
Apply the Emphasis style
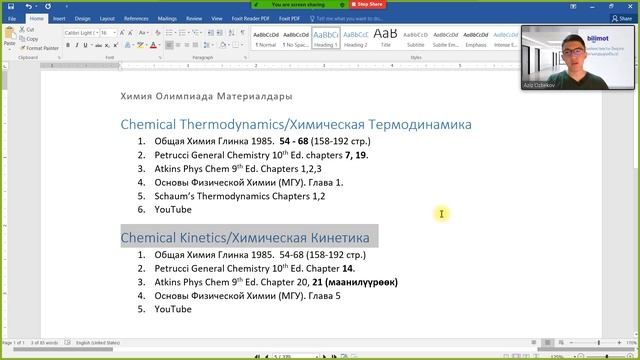point(476,38)
